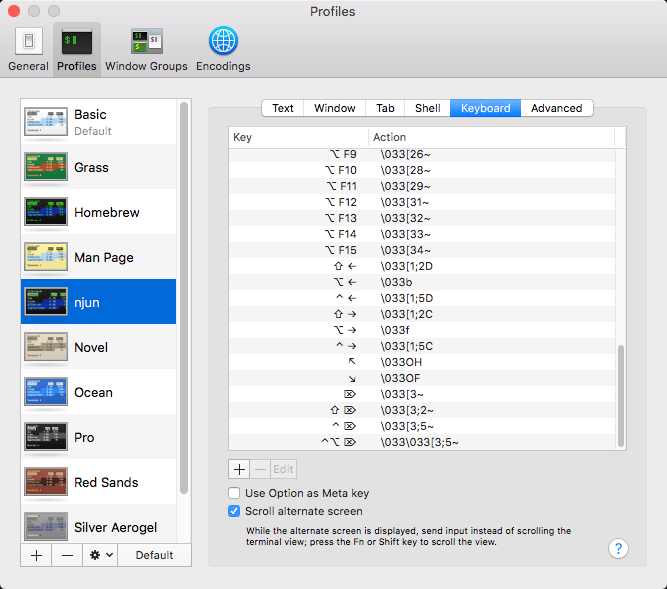This screenshot has height=589, width=667.
Task: Open Window Groups preferences
Action: tap(146, 49)
